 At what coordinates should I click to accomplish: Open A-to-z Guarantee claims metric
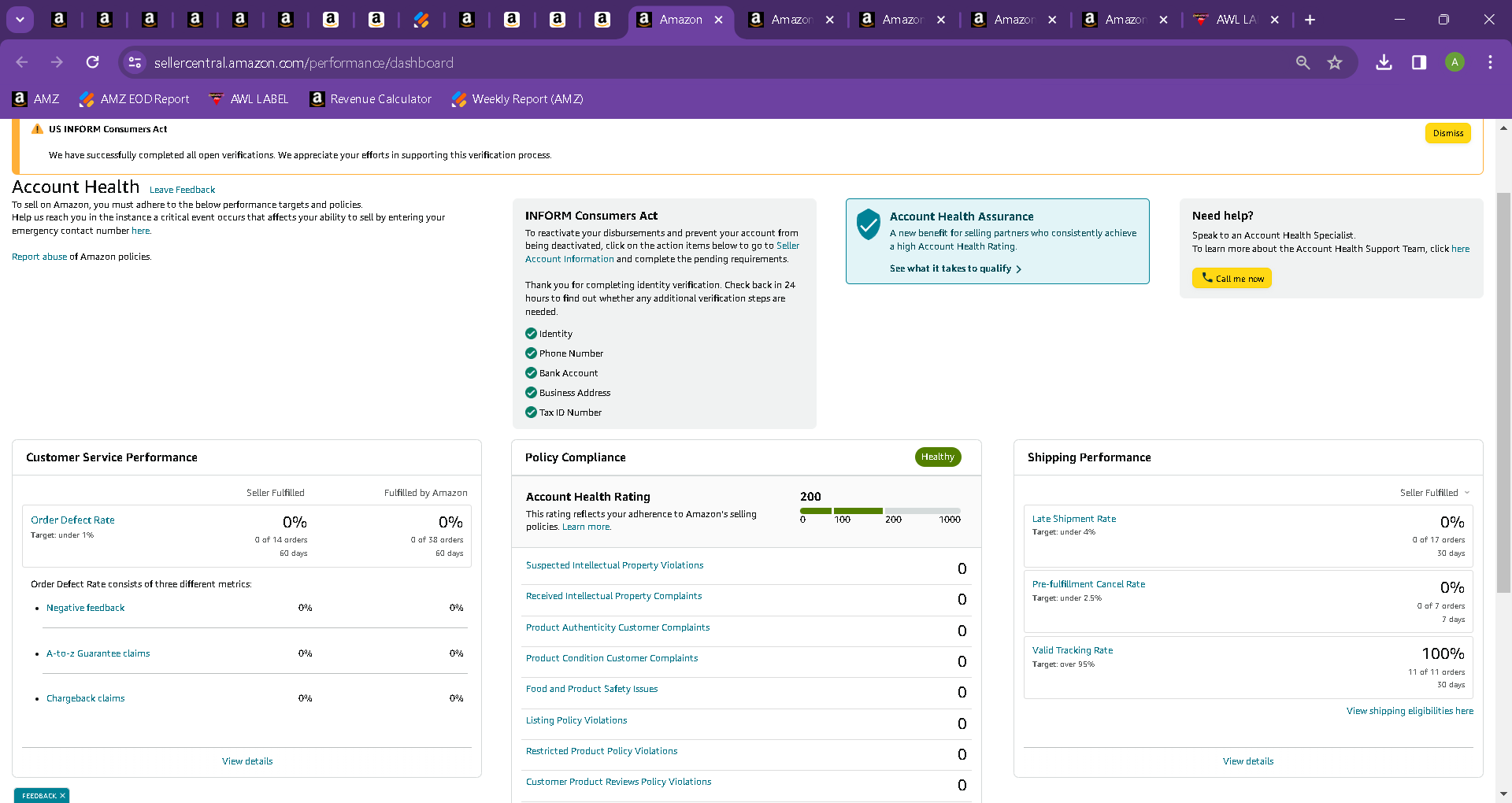[98, 653]
